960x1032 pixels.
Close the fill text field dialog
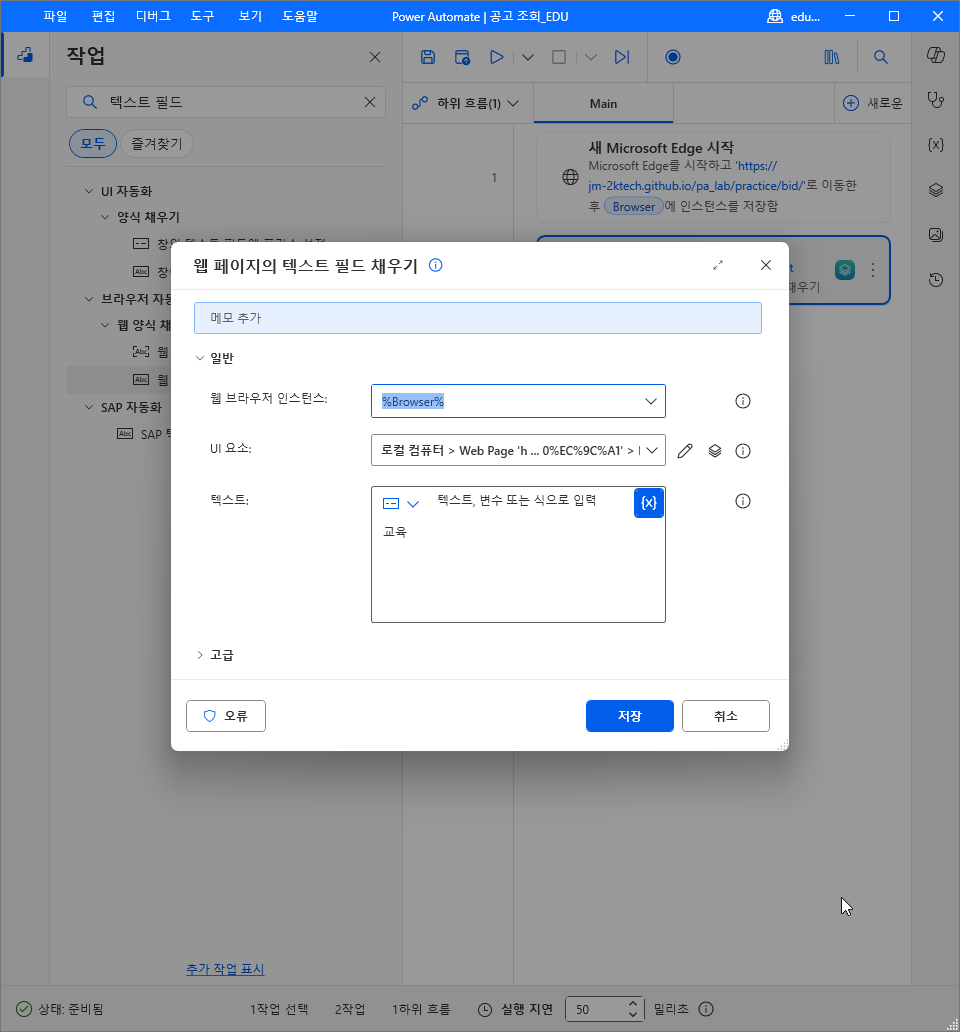[x=766, y=265]
